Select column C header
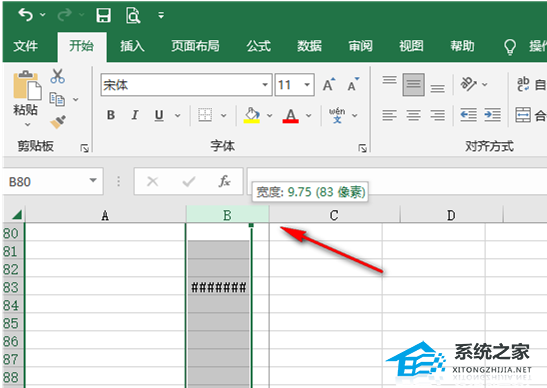Viewport: 547px width, 388px height. click(x=334, y=215)
